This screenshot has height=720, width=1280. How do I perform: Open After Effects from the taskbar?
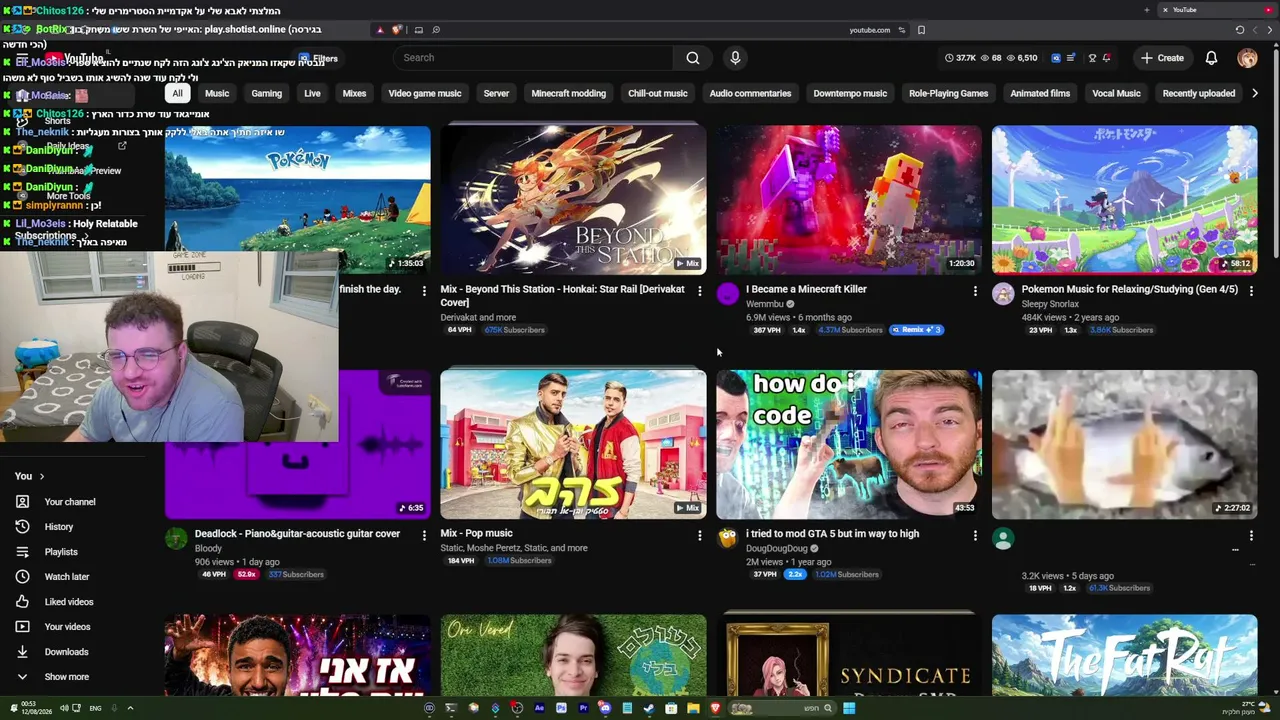tap(539, 708)
